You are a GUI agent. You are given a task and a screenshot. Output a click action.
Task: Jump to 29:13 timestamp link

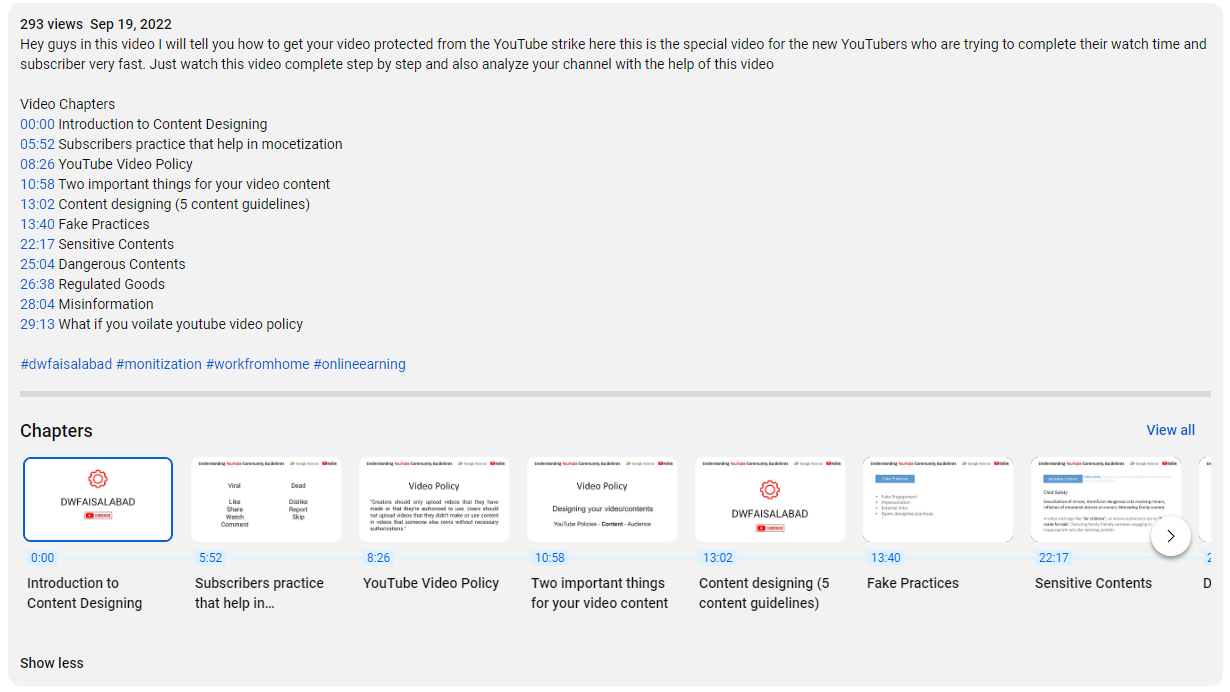(x=37, y=324)
